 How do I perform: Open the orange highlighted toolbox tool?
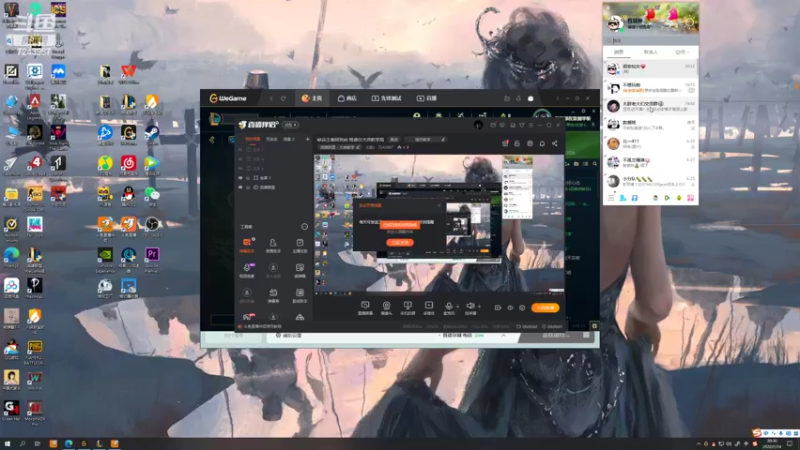point(247,245)
